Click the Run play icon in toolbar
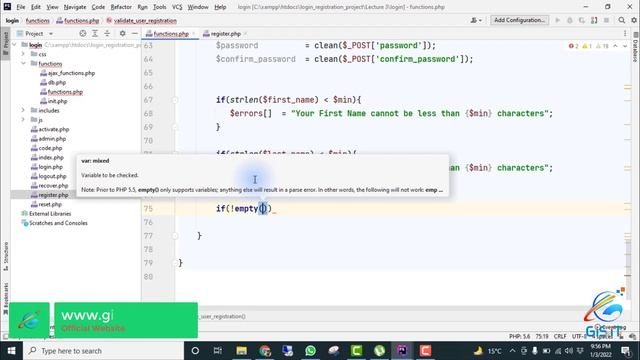Image resolution: width=640 pixels, height=360 pixels. (x=558, y=20)
